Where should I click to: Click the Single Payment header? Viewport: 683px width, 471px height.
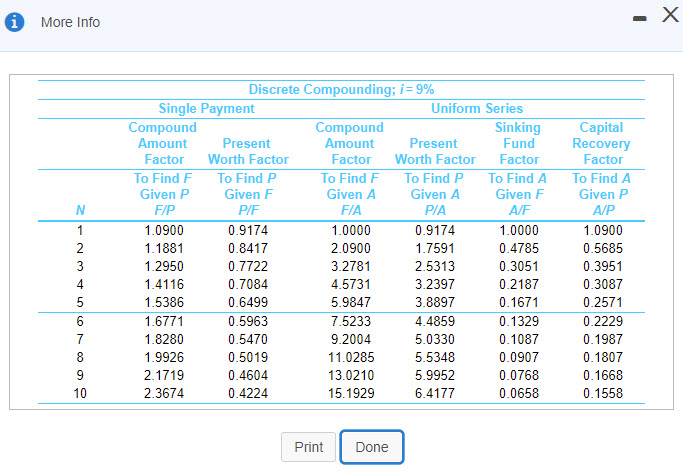point(206,108)
